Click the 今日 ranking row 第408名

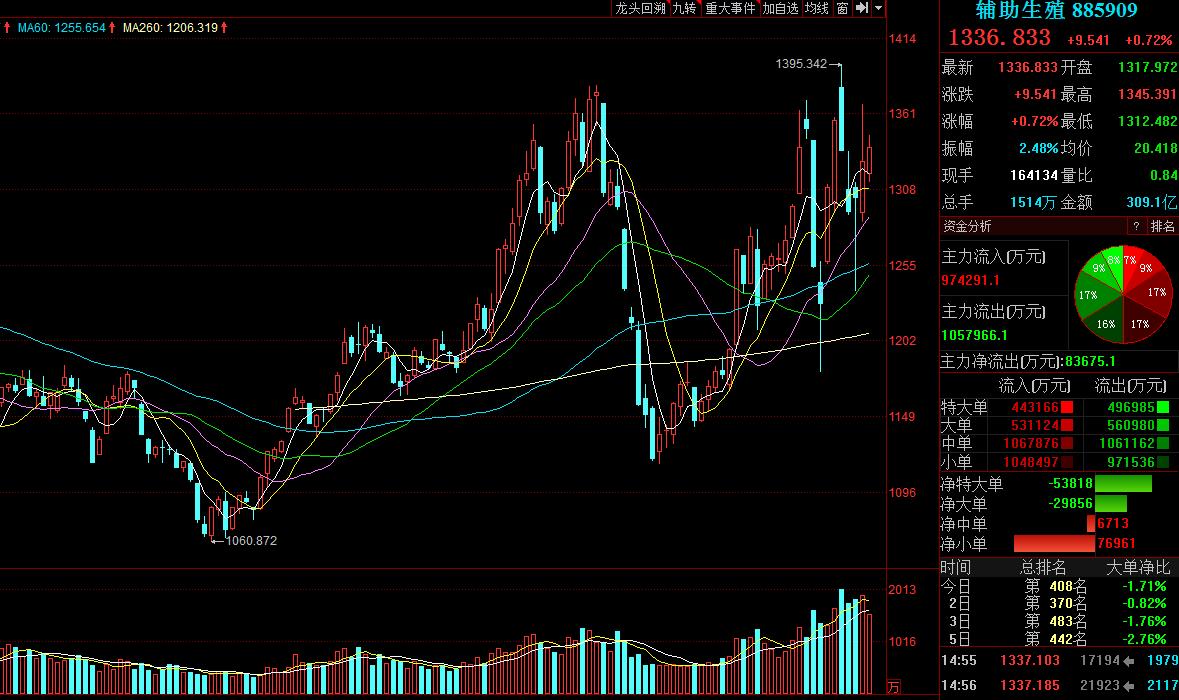1056,586
